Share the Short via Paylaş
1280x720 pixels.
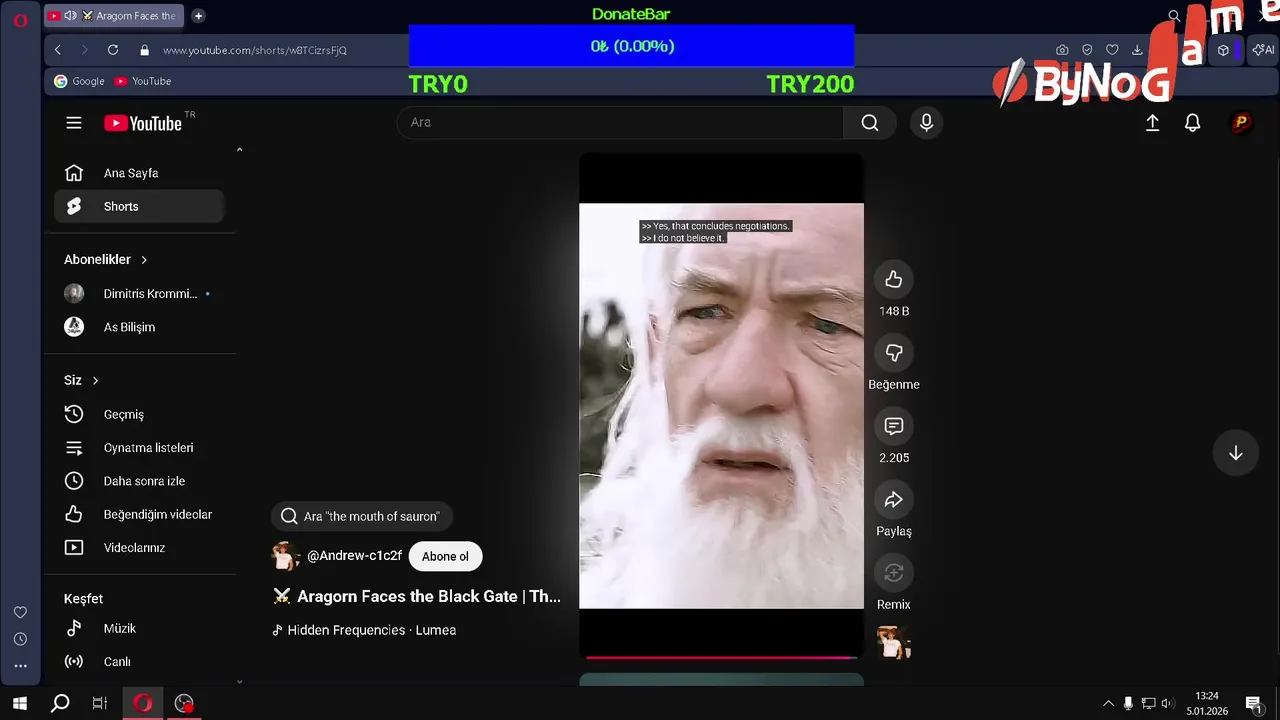click(894, 499)
